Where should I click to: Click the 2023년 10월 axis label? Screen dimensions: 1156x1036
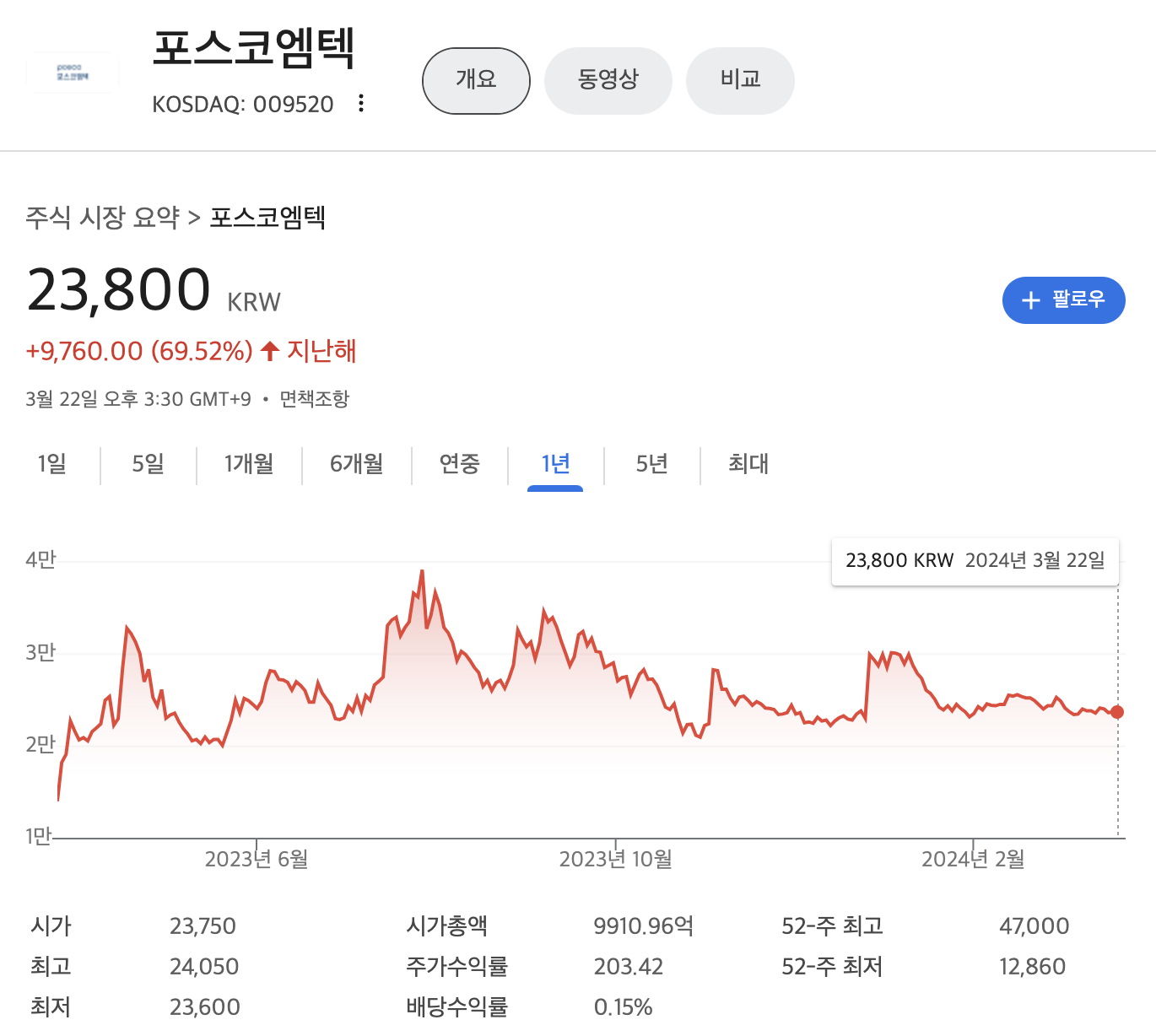pos(616,859)
